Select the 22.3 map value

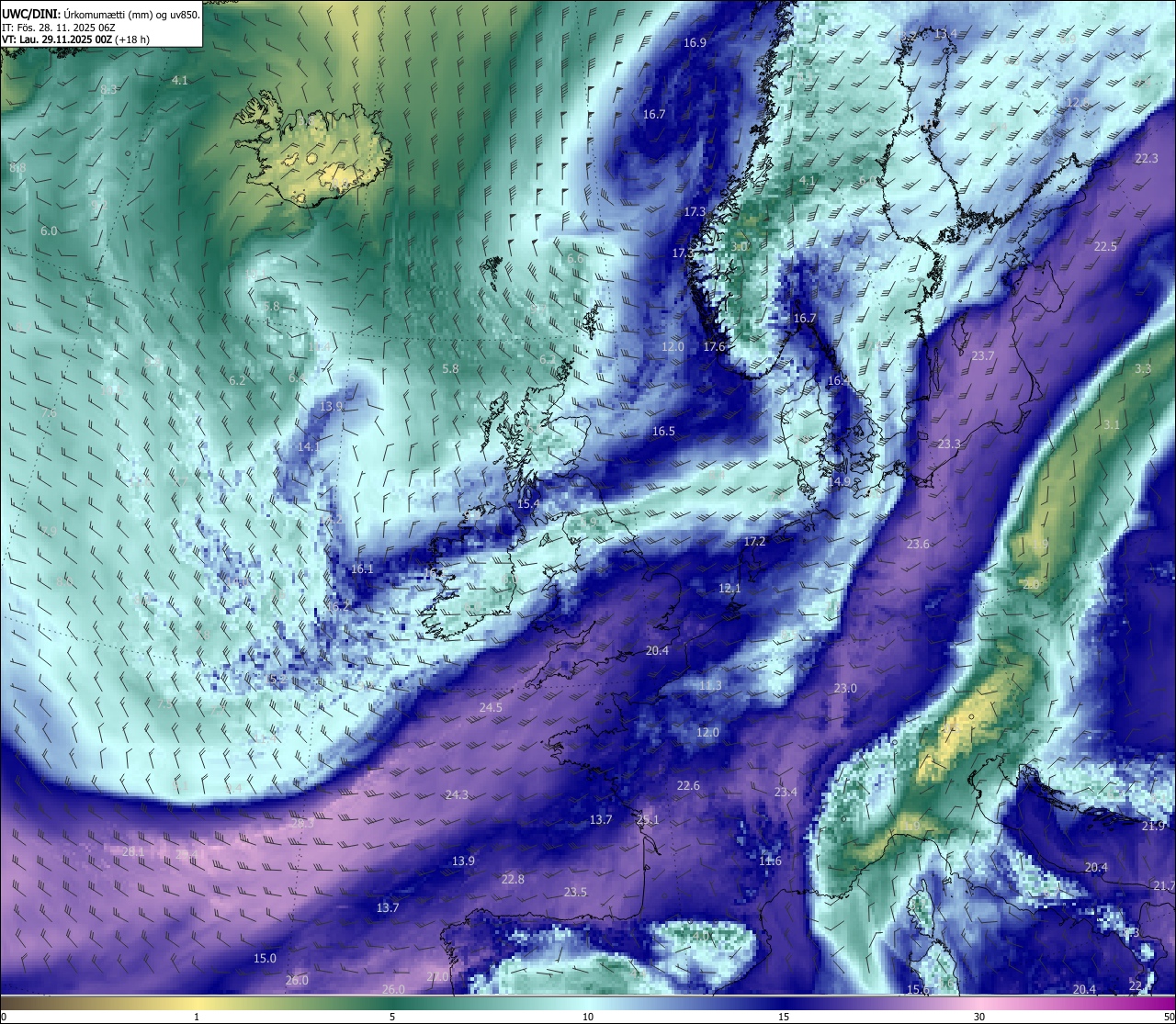point(1147,159)
